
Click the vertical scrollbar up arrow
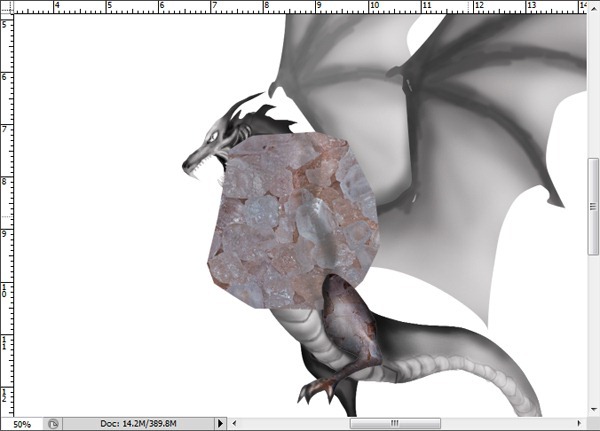click(x=593, y=10)
